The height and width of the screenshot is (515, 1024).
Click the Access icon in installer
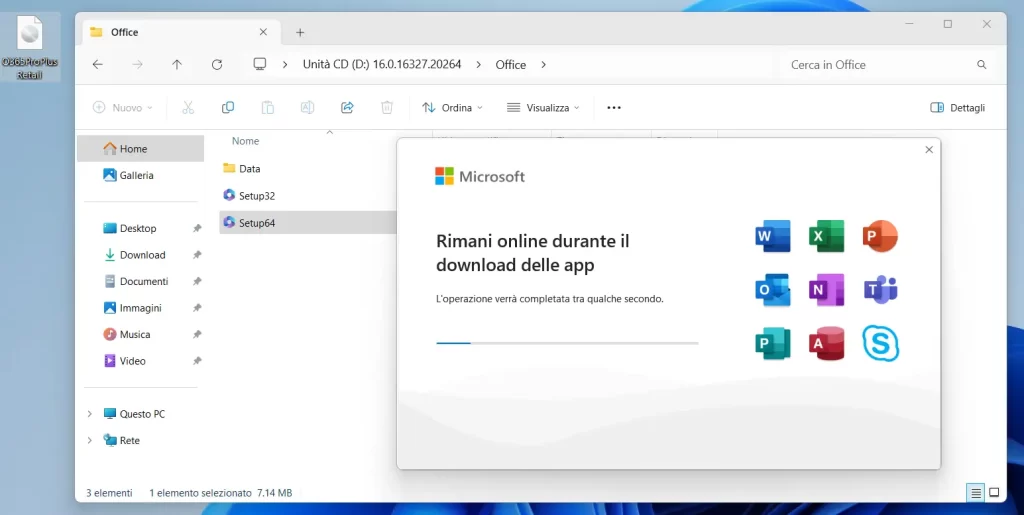pos(827,343)
